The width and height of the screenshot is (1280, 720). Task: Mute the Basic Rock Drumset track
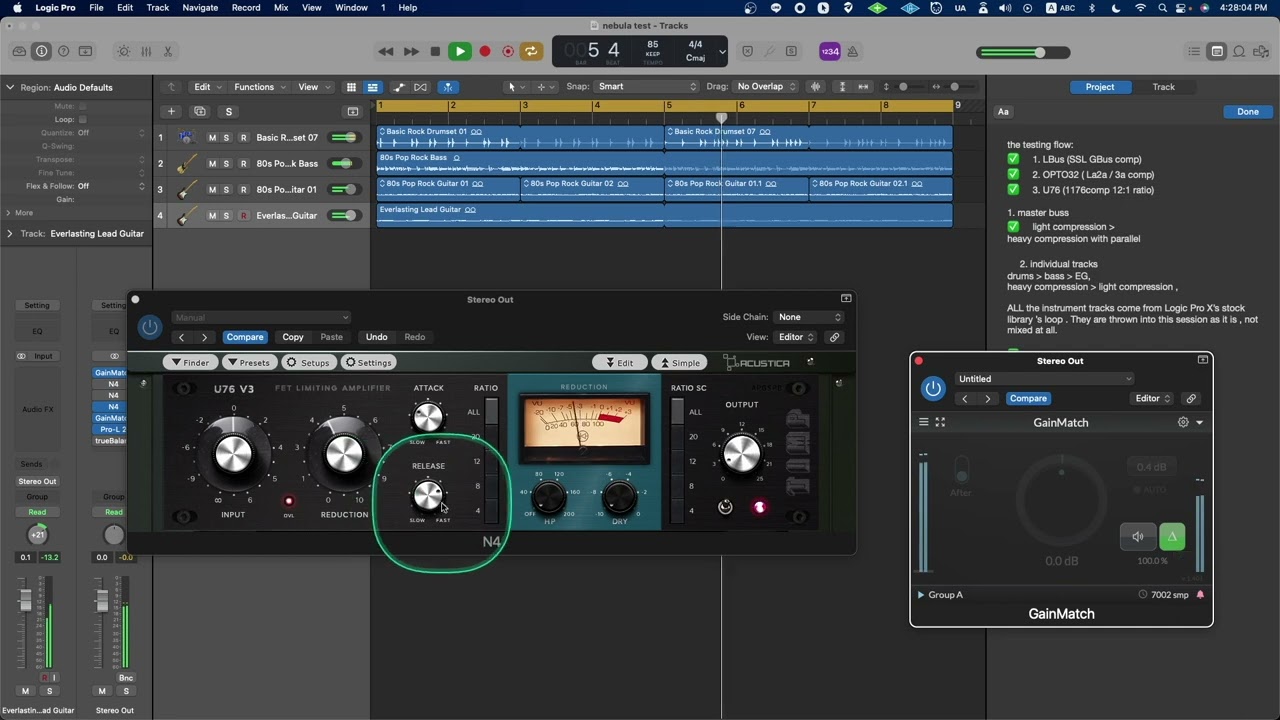pyautogui.click(x=212, y=137)
